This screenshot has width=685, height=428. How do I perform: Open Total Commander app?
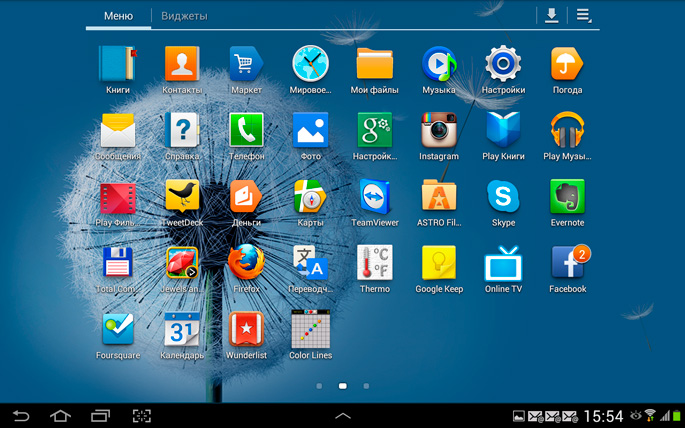[x=118, y=263]
